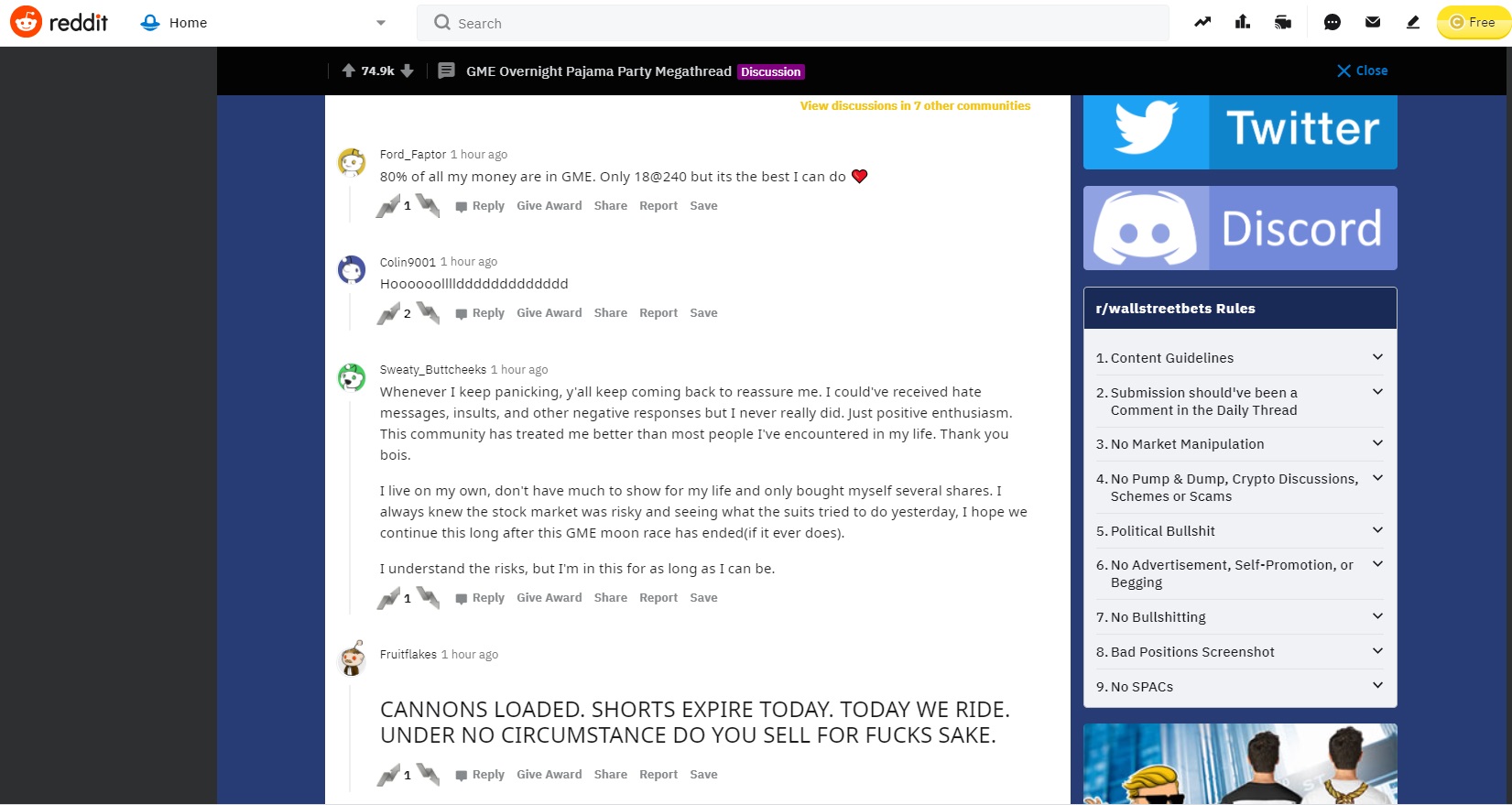This screenshot has width=1512, height=805.
Task: Focus the Reddit search field
Action: point(793,23)
